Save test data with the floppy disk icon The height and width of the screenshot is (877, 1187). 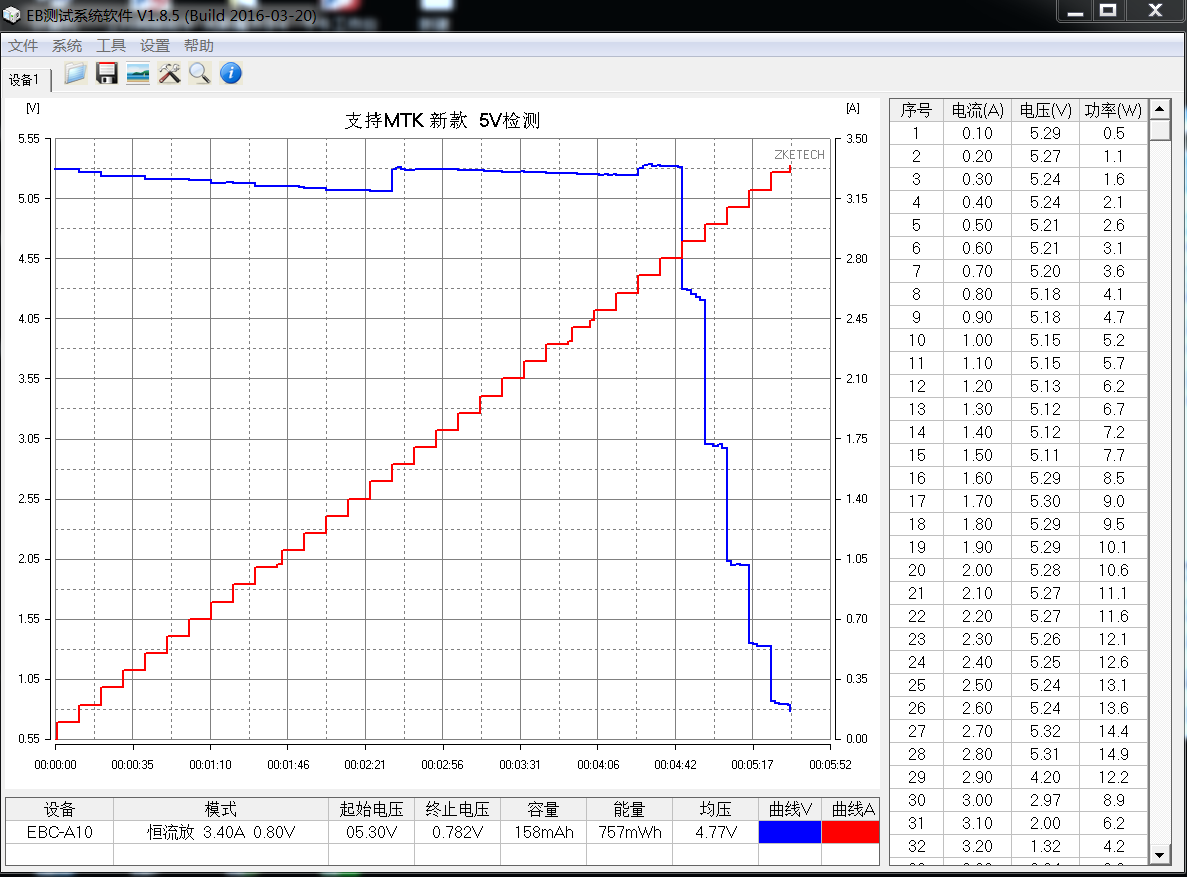(106, 73)
